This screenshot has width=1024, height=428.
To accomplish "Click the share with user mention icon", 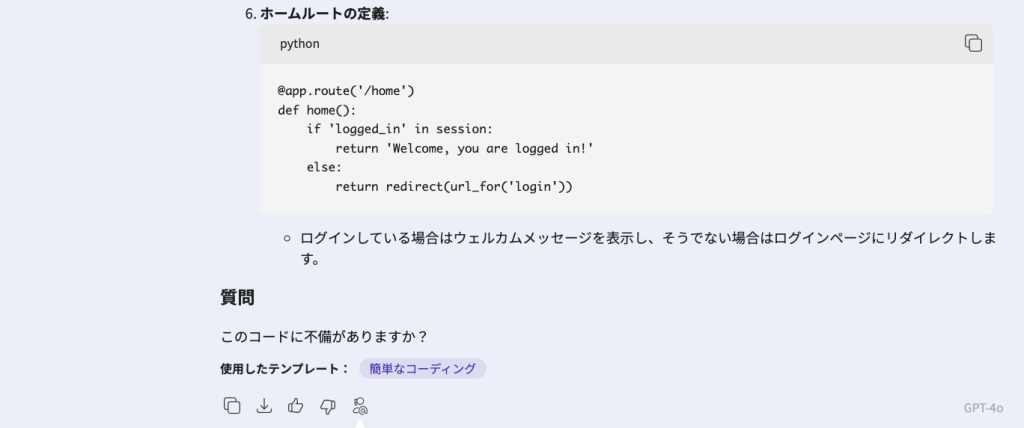I will (x=360, y=405).
